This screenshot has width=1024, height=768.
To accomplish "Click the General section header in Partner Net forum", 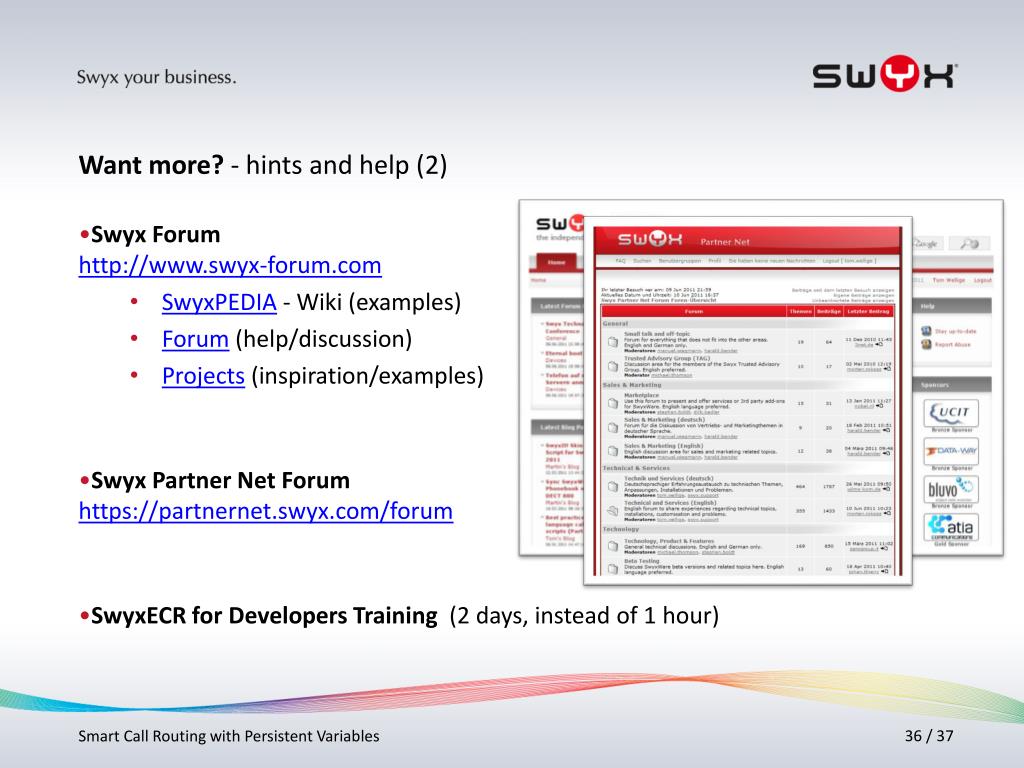I will pyautogui.click(x=748, y=323).
